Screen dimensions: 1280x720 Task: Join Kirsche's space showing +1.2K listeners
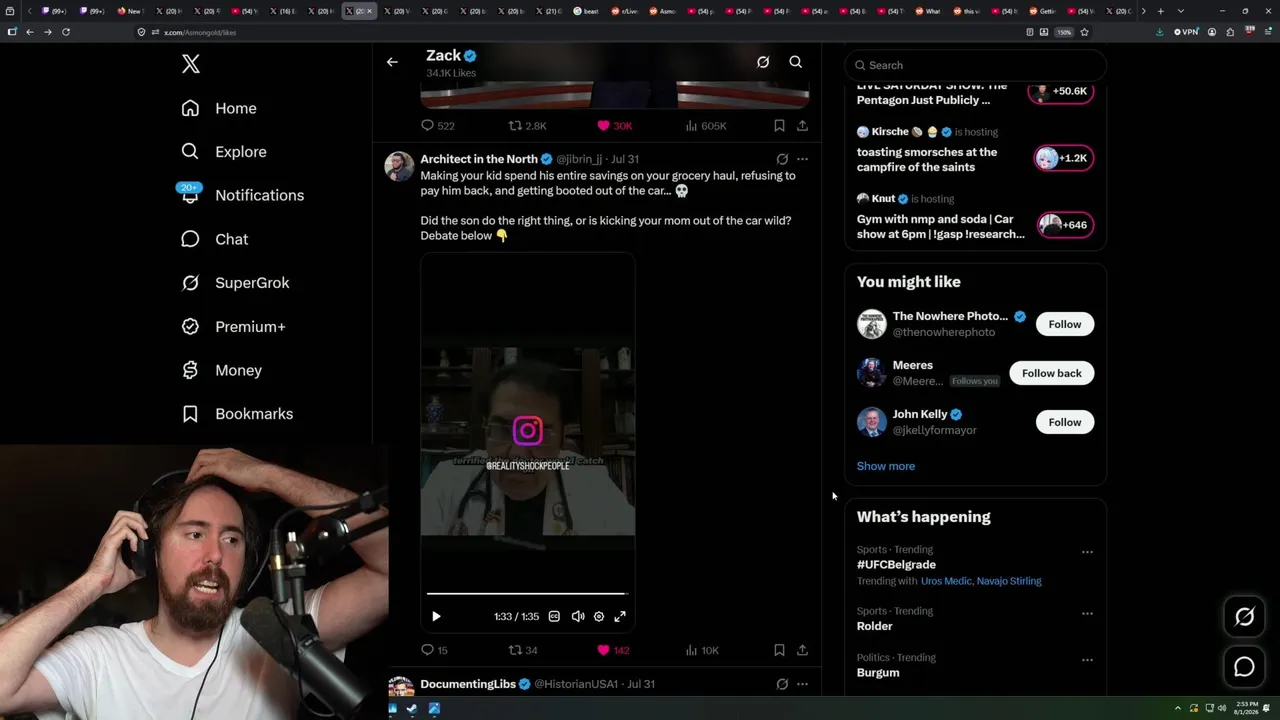[x=1063, y=158]
